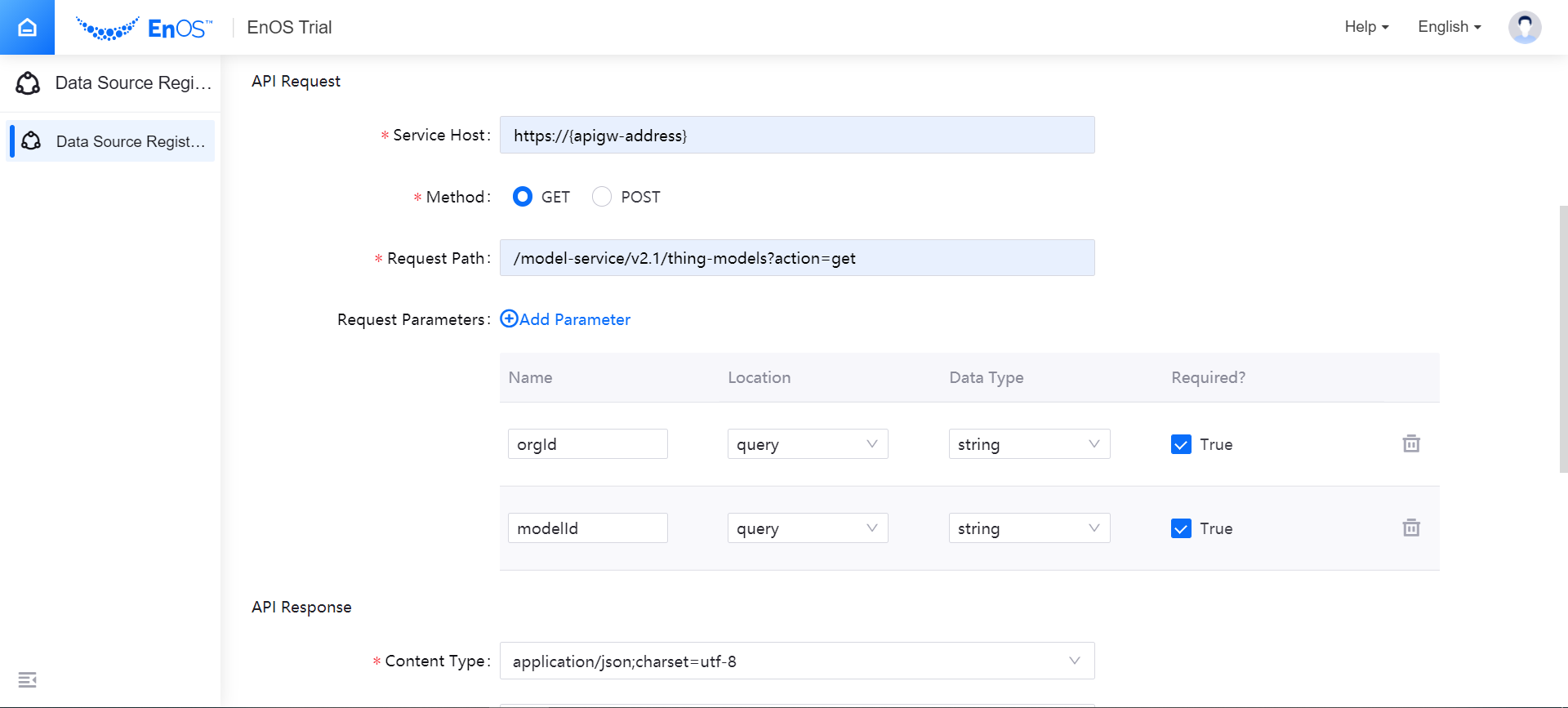Click the Data Source Registration header icon
The width and height of the screenshot is (1568, 708).
tap(28, 83)
